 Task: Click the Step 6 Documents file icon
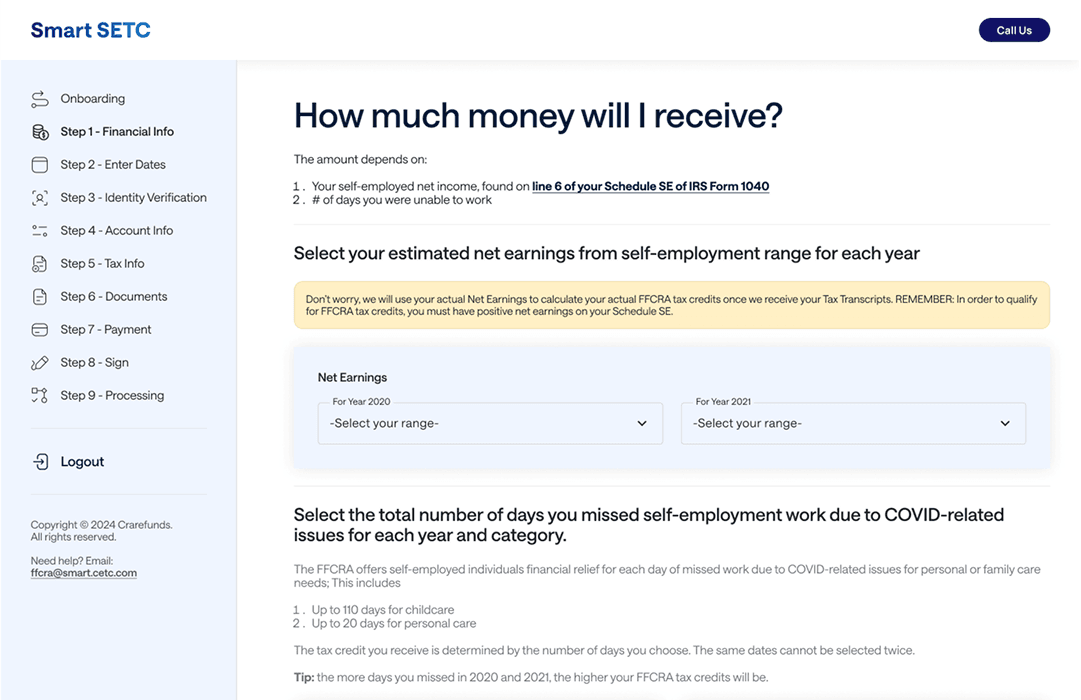tap(40, 296)
